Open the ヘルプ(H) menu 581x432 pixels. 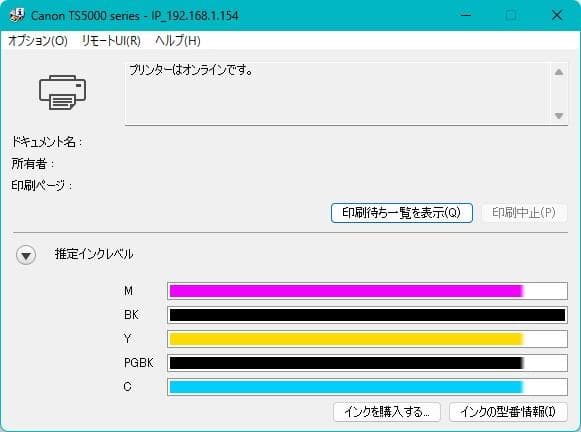177,40
